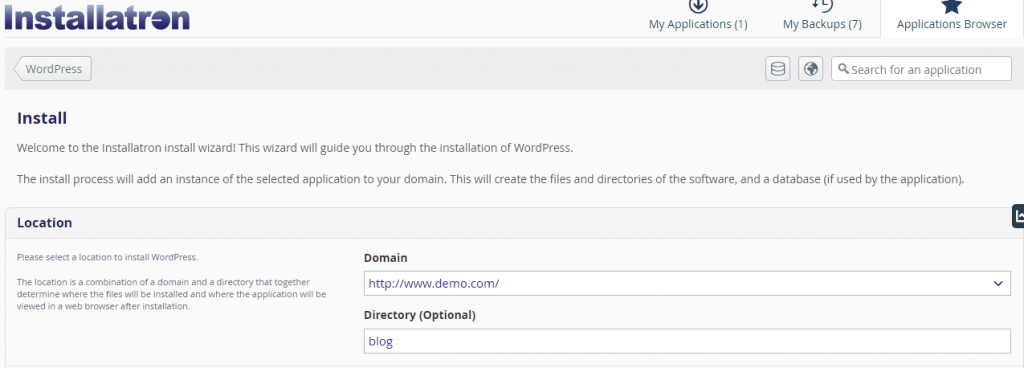1024x368 pixels.
Task: Click the star icon above Applications Browser
Action: tap(952, 6)
